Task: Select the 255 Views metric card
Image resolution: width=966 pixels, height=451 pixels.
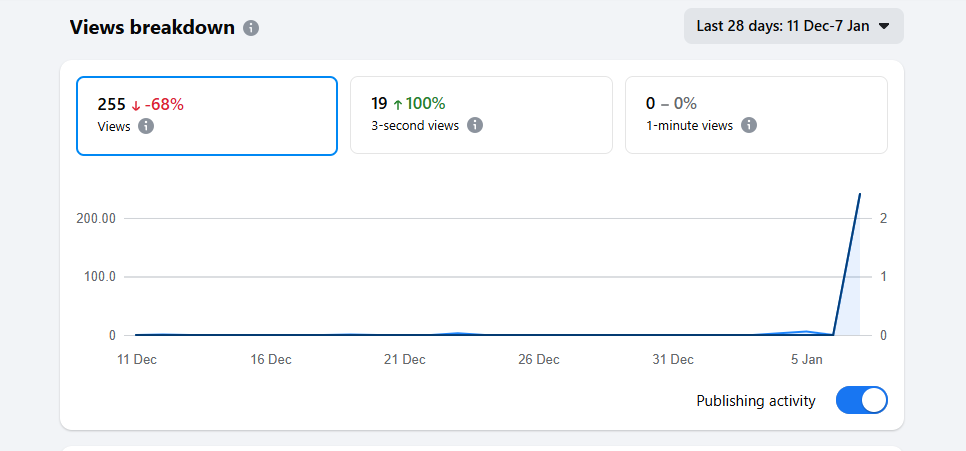Action: pos(206,116)
